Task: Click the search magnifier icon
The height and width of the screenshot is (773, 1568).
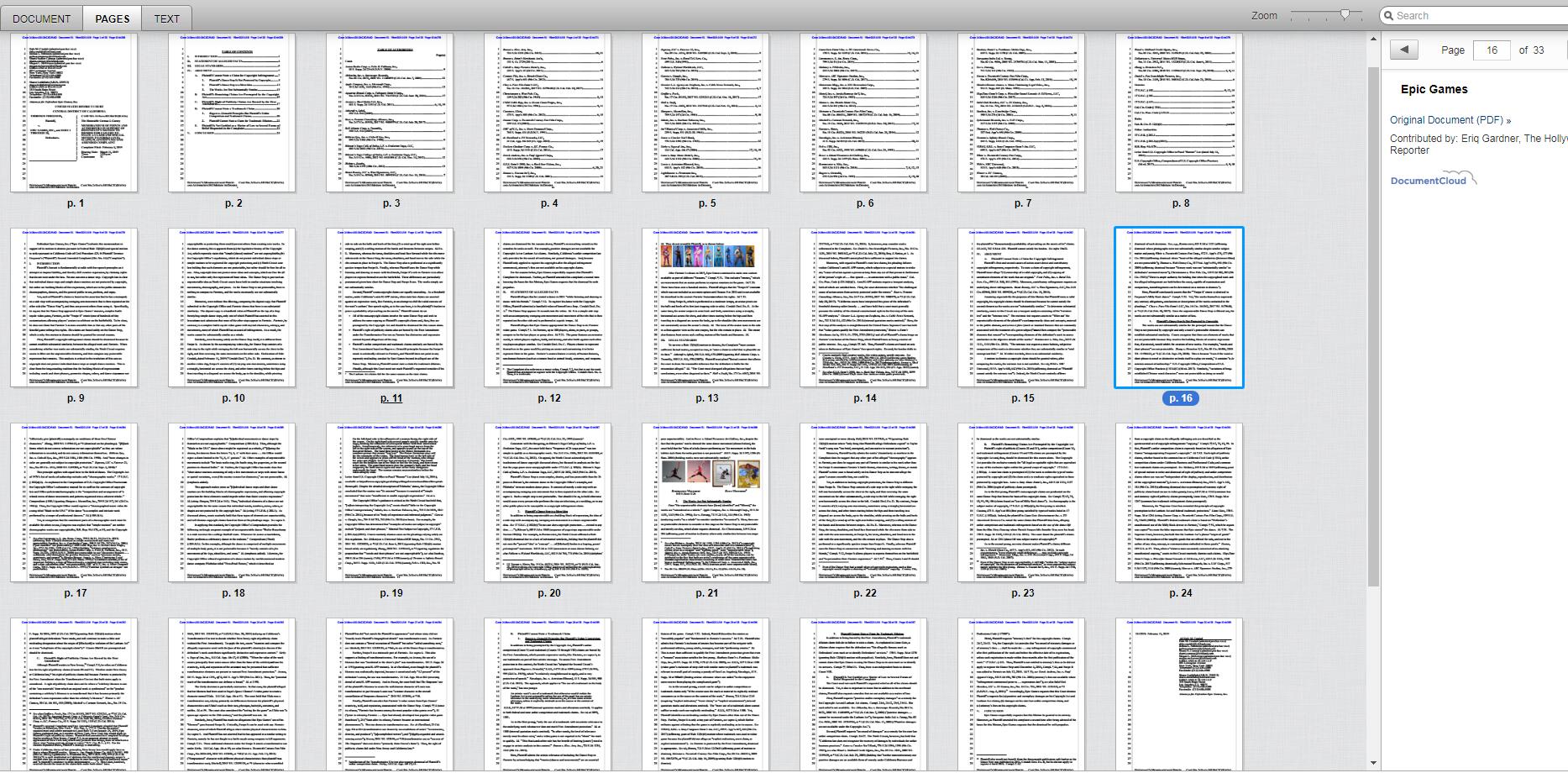Action: pyautogui.click(x=1388, y=16)
